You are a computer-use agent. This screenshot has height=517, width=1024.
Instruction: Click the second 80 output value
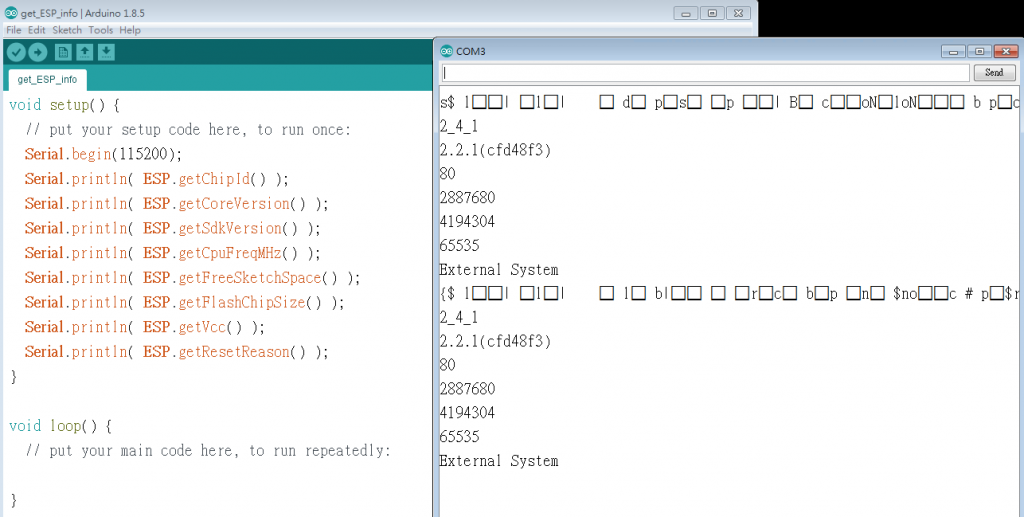[447, 365]
